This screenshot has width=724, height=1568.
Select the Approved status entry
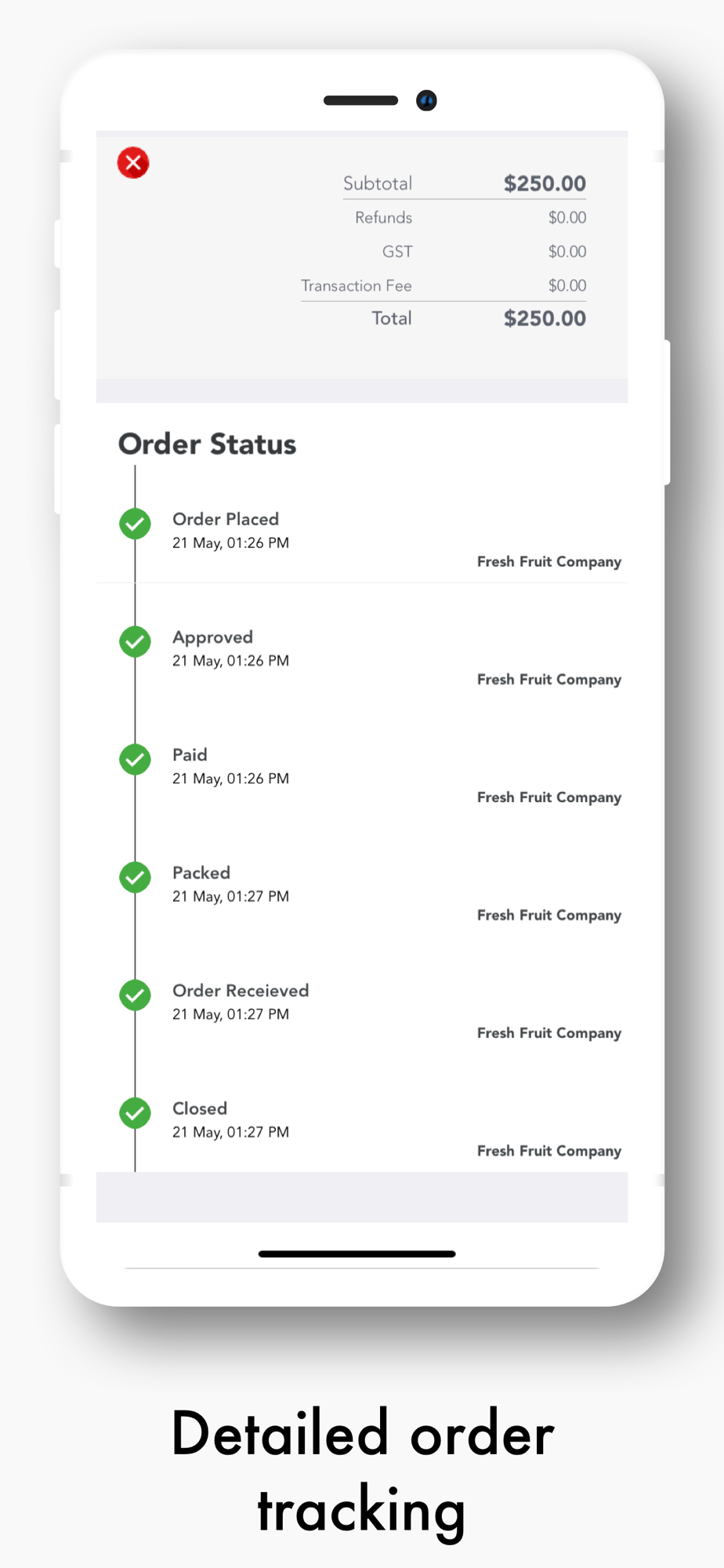pyautogui.click(x=212, y=637)
